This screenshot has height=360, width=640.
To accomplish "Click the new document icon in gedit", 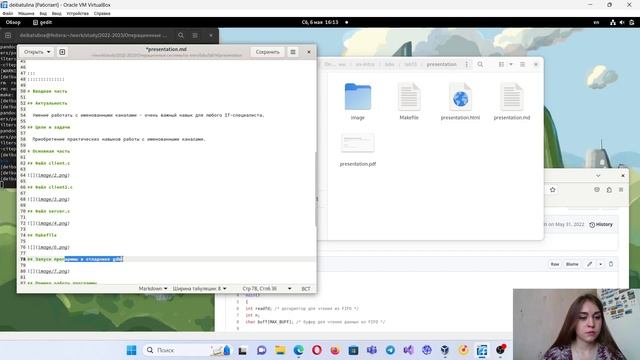I will point(62,52).
